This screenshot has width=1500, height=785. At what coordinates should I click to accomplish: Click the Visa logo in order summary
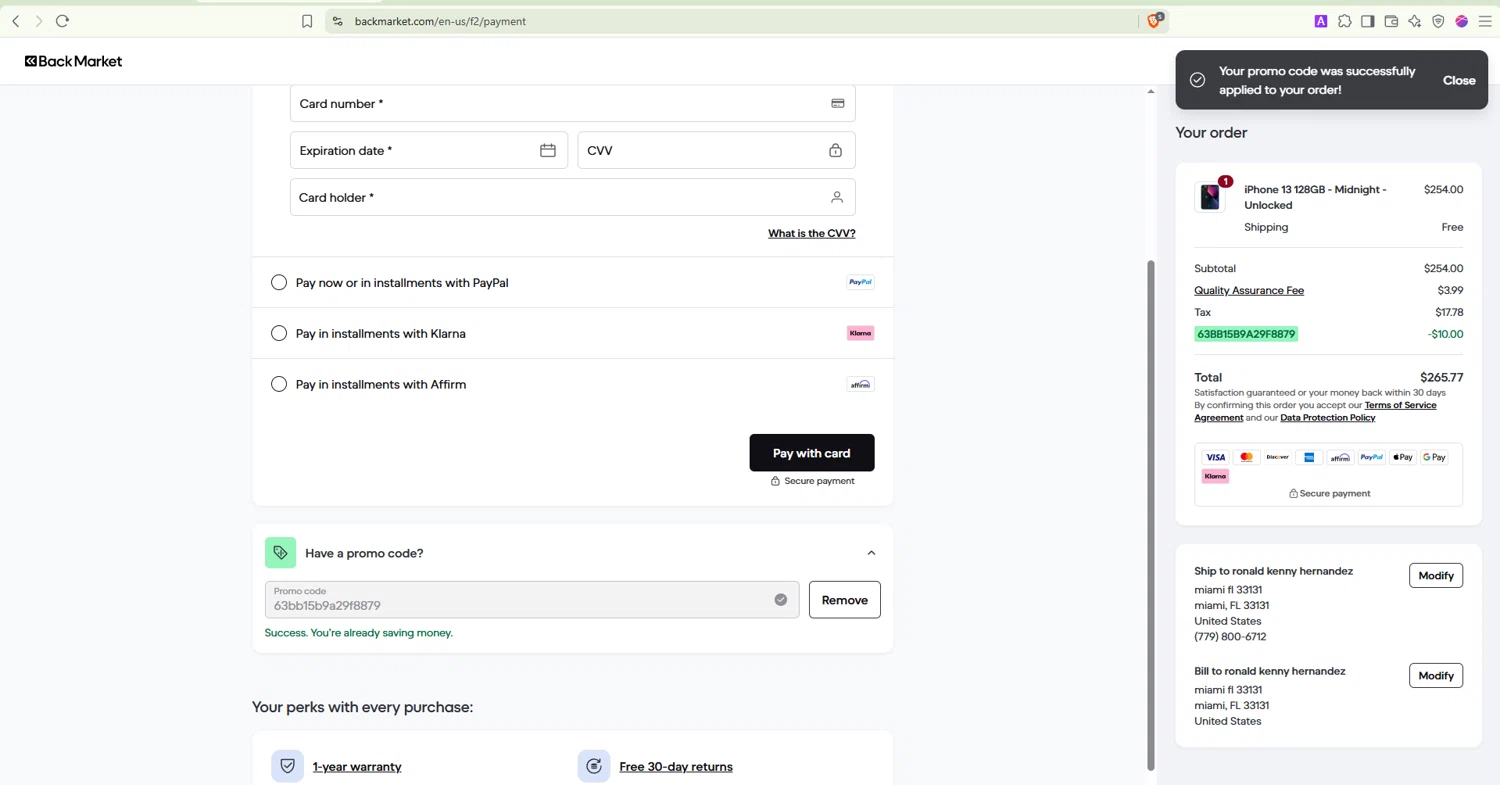(x=1215, y=457)
